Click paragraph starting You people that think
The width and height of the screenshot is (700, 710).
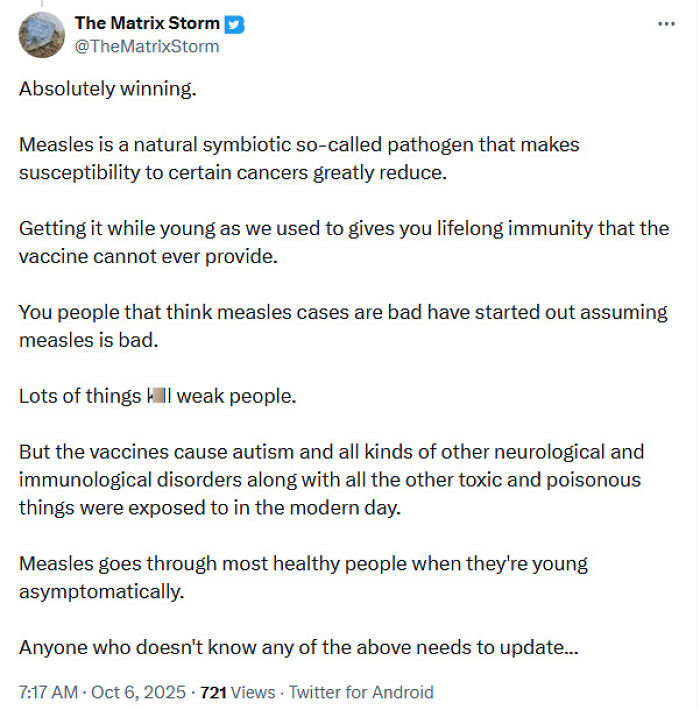click(x=343, y=326)
